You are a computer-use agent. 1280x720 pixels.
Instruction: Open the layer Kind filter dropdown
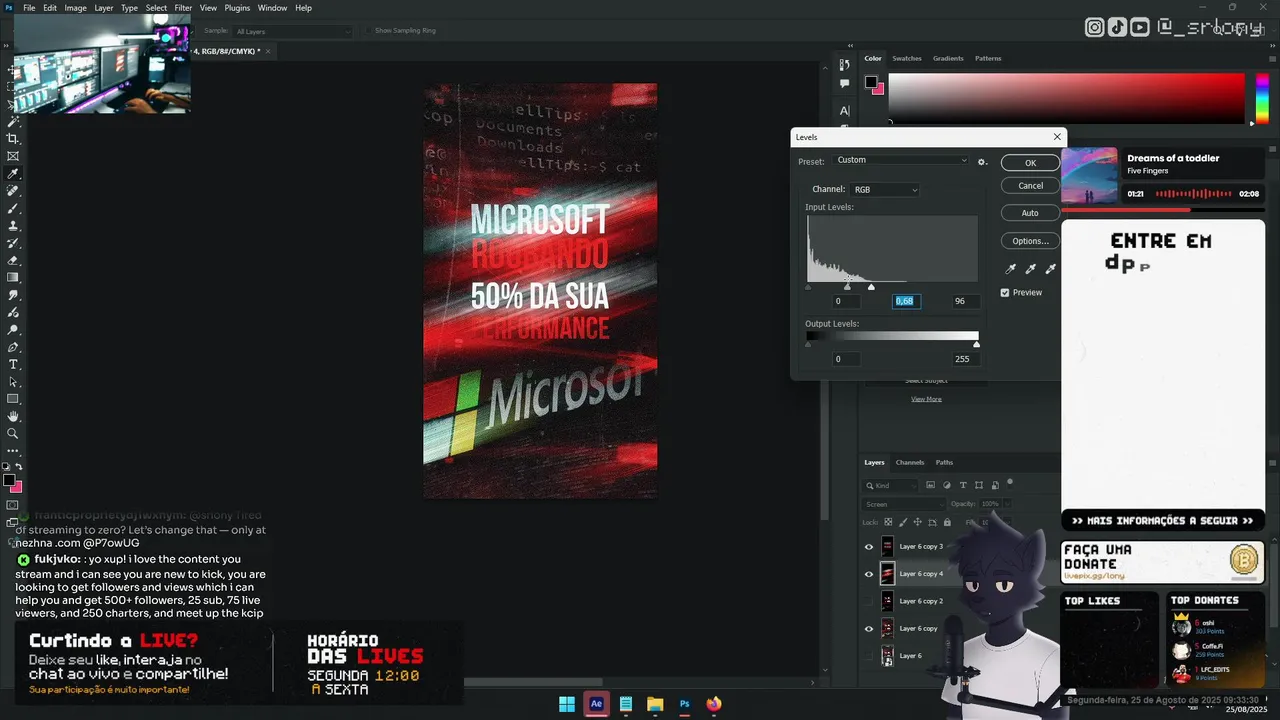(891, 485)
